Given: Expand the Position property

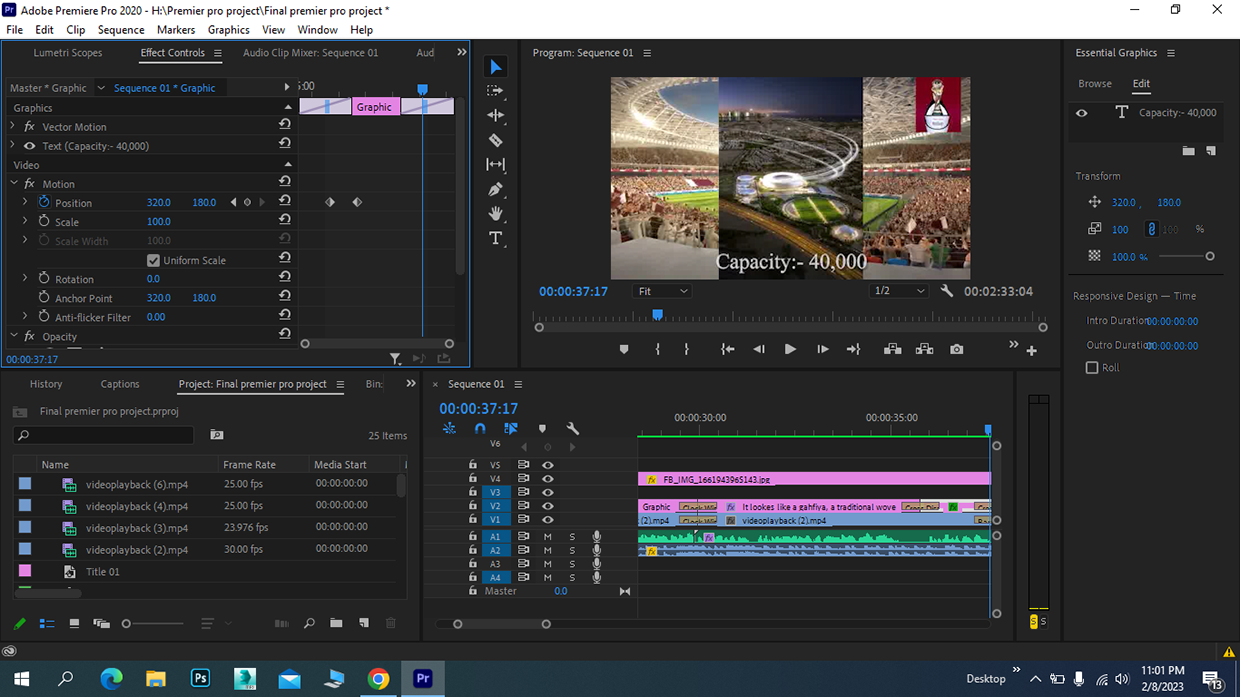Looking at the screenshot, I should [x=25, y=202].
